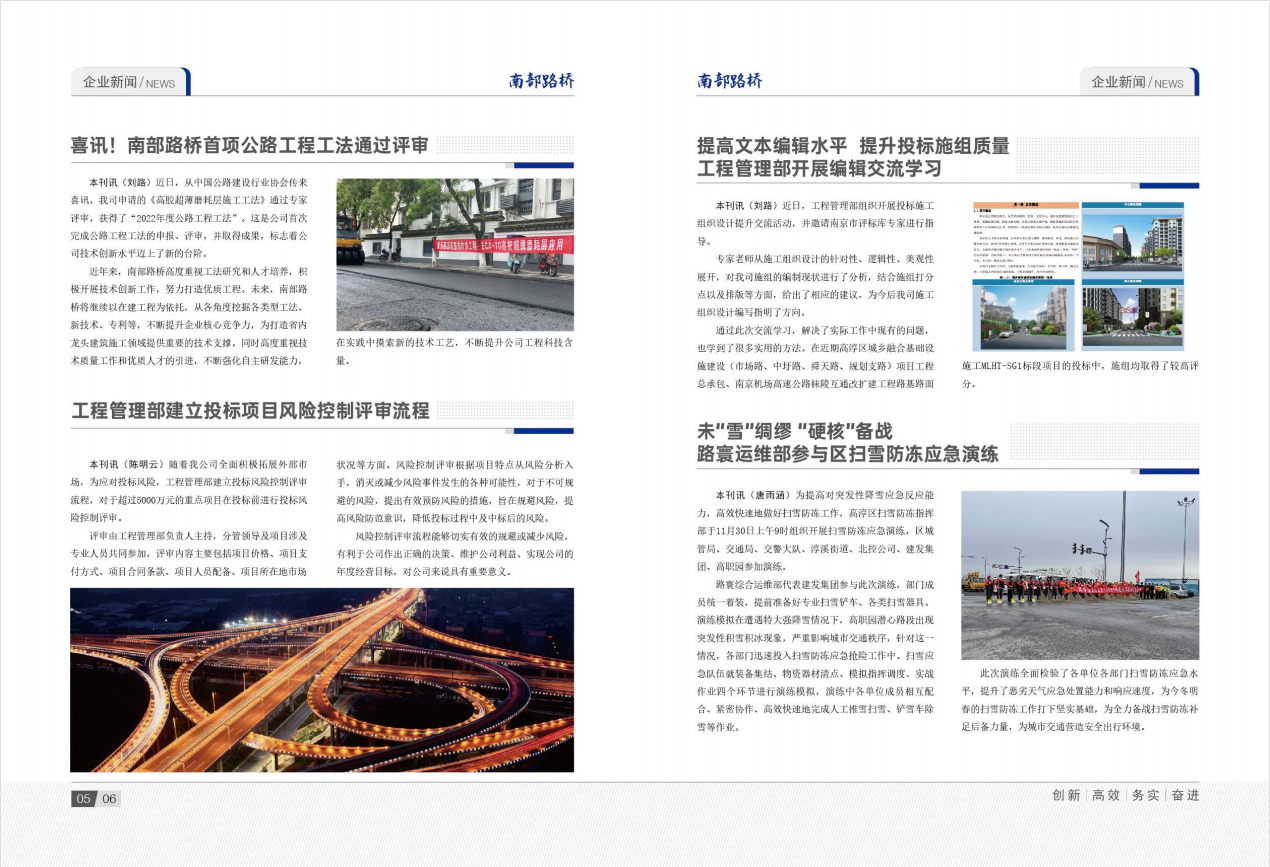Click the paragraph starting 近年来，南部路桥高度重视
1270x867 pixels.
(x=189, y=315)
